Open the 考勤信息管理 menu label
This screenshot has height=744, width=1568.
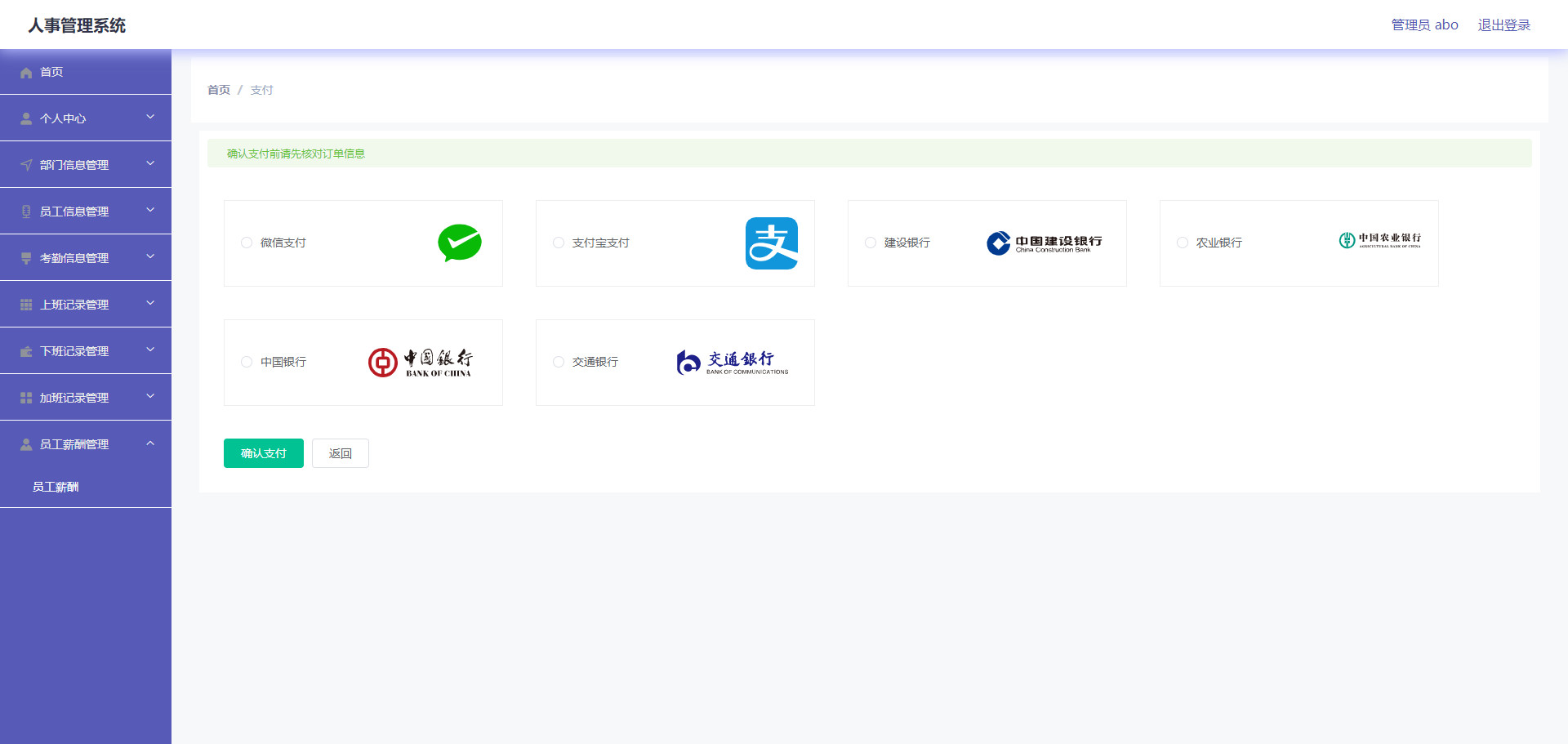coord(74,258)
